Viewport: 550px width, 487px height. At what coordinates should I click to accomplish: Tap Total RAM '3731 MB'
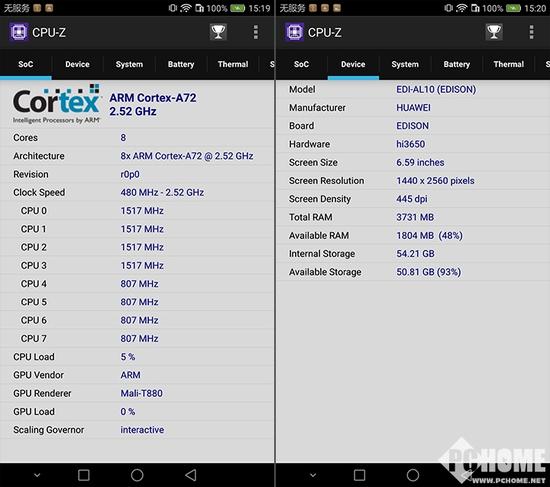coord(415,217)
